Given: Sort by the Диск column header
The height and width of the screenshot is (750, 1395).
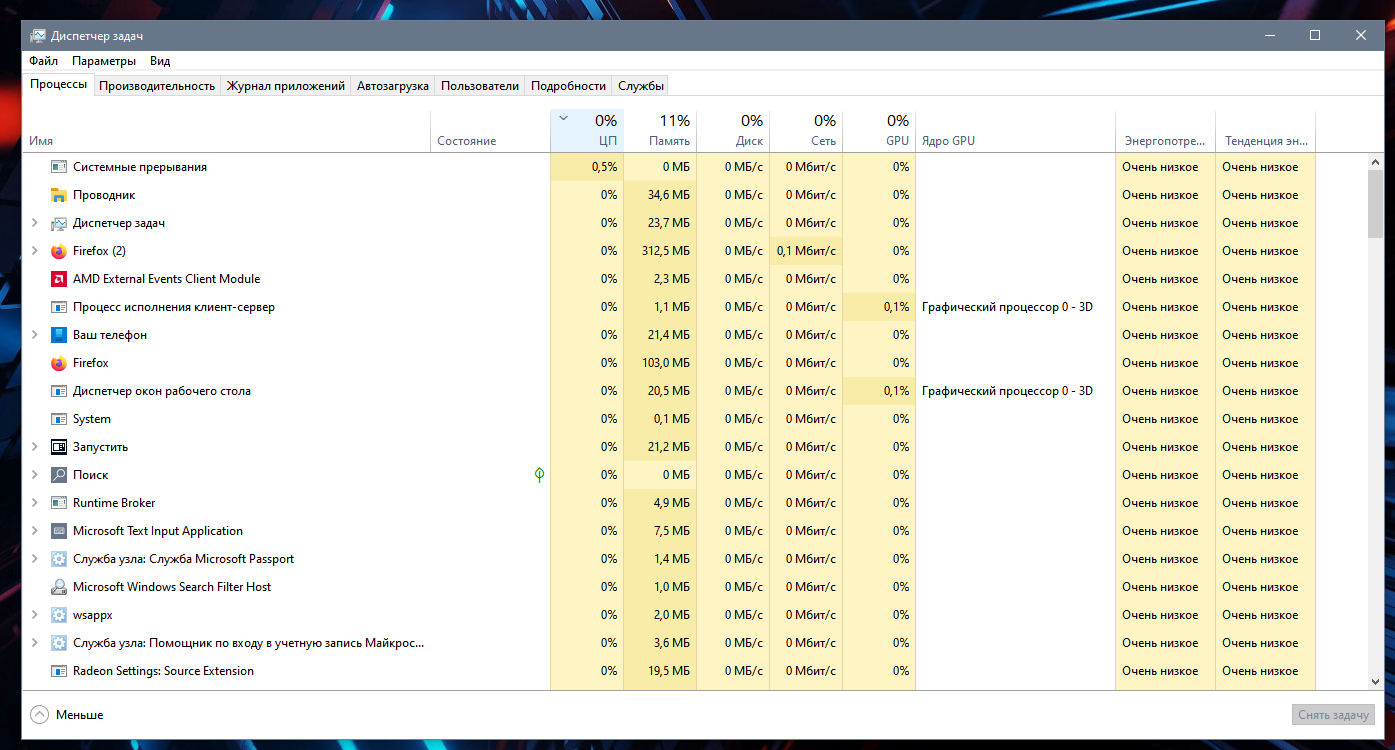Looking at the screenshot, I should 733,131.
